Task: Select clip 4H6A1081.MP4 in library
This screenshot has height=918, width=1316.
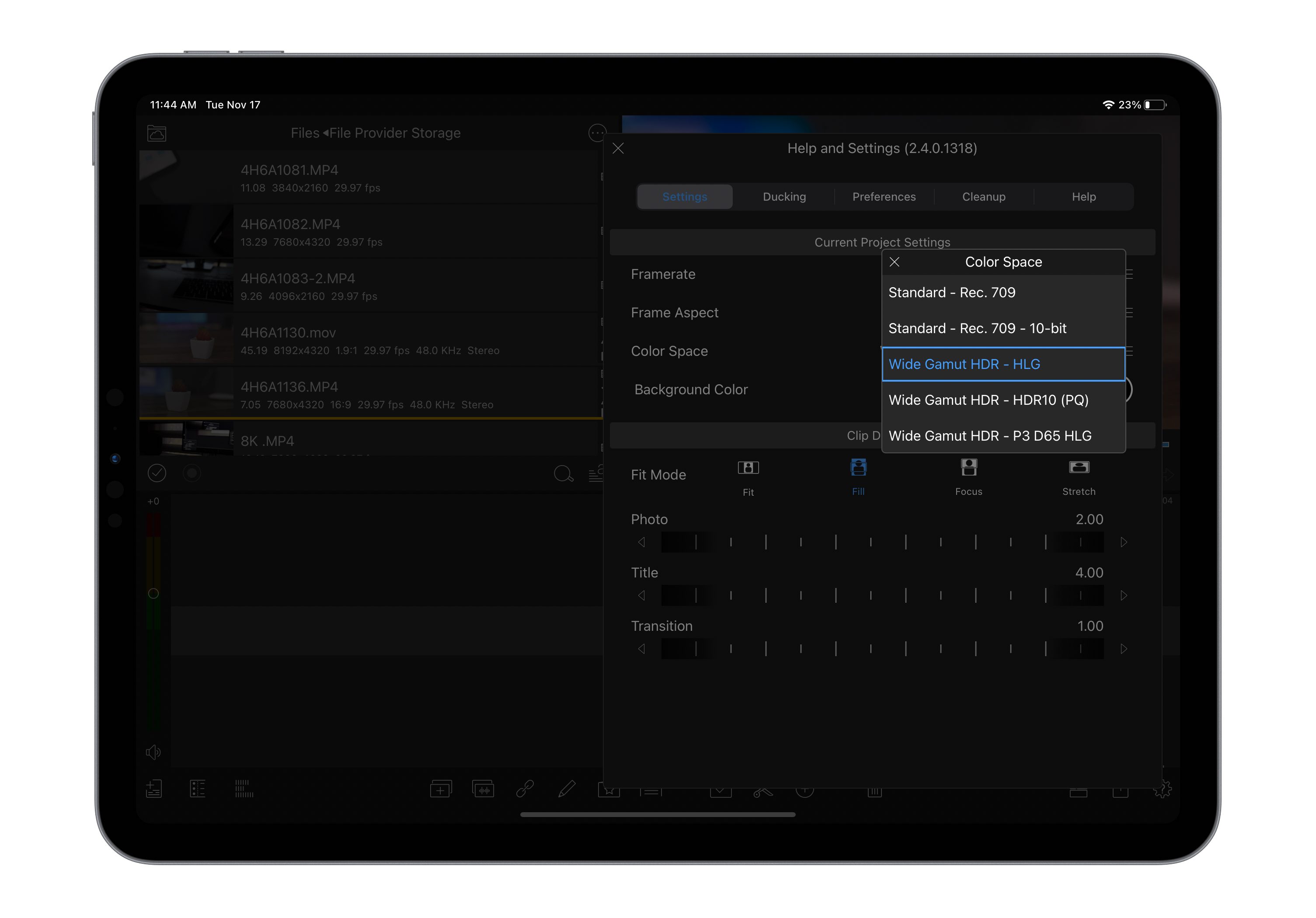Action: pyautogui.click(x=370, y=177)
